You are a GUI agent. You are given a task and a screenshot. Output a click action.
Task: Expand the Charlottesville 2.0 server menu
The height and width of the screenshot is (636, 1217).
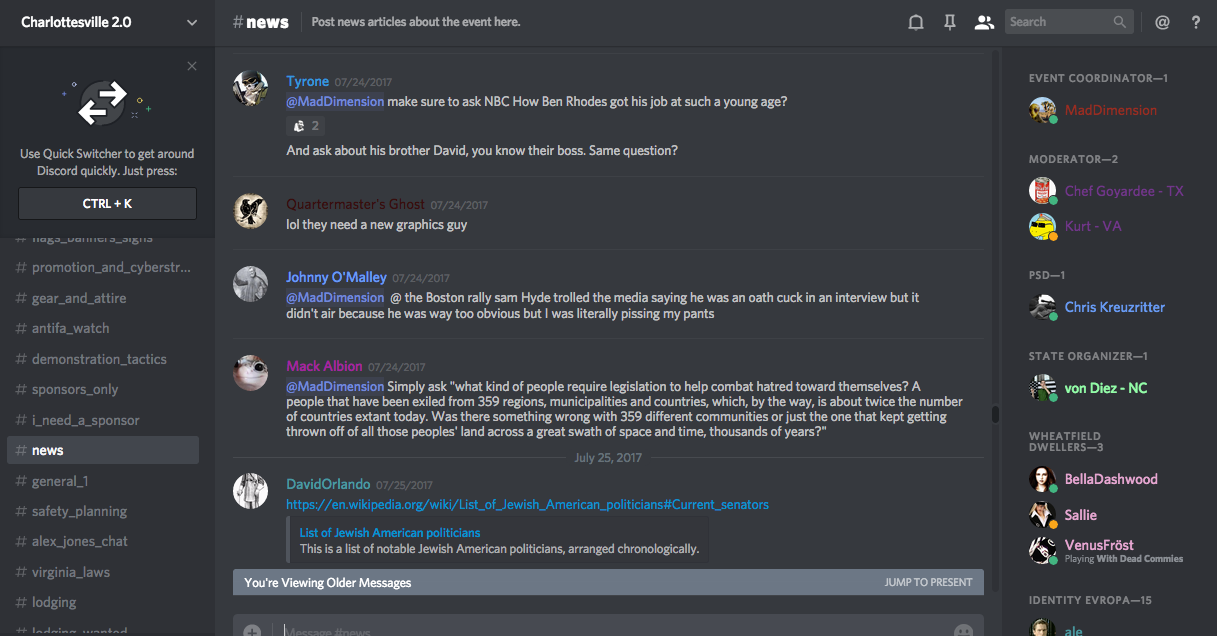tap(192, 22)
